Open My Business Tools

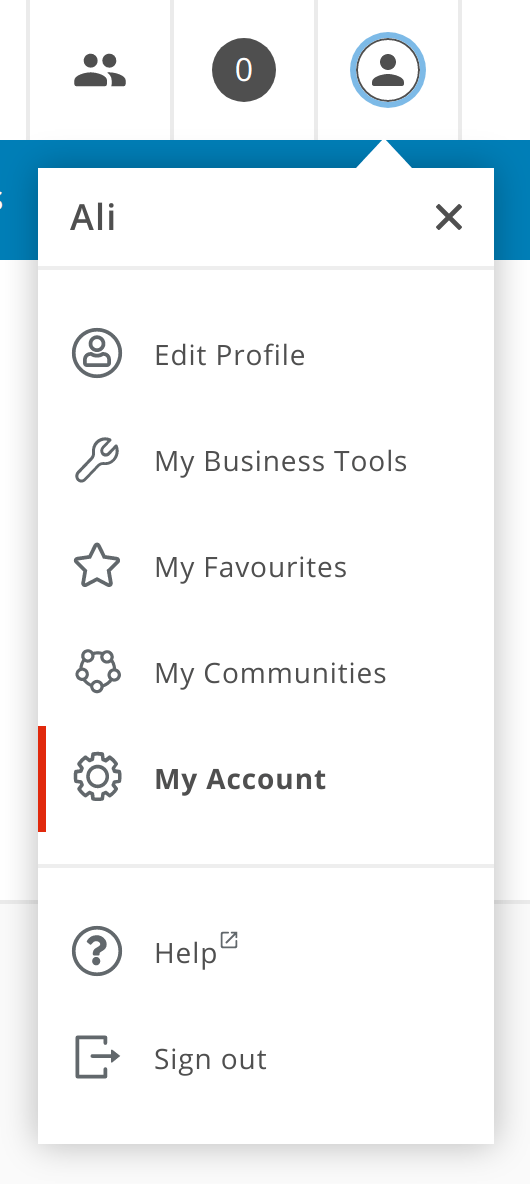click(266, 461)
